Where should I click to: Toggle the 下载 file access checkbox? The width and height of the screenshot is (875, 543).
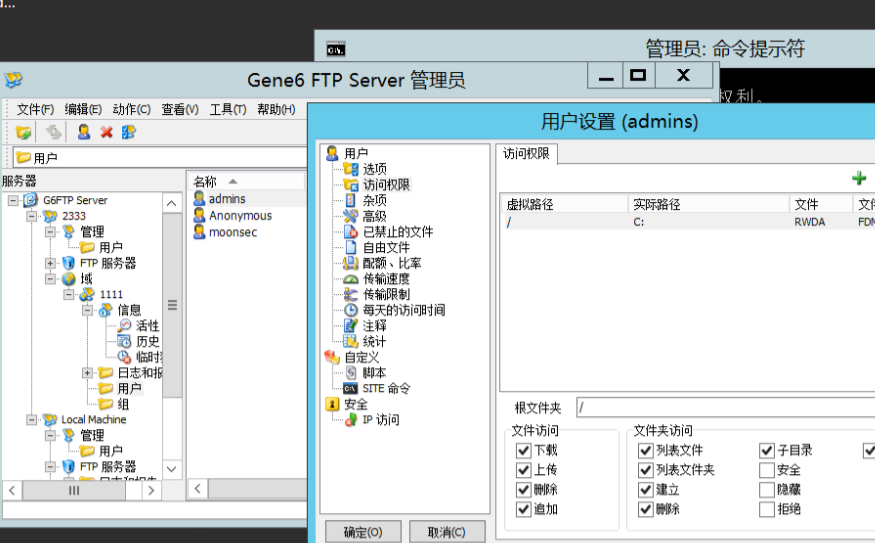click(x=523, y=450)
